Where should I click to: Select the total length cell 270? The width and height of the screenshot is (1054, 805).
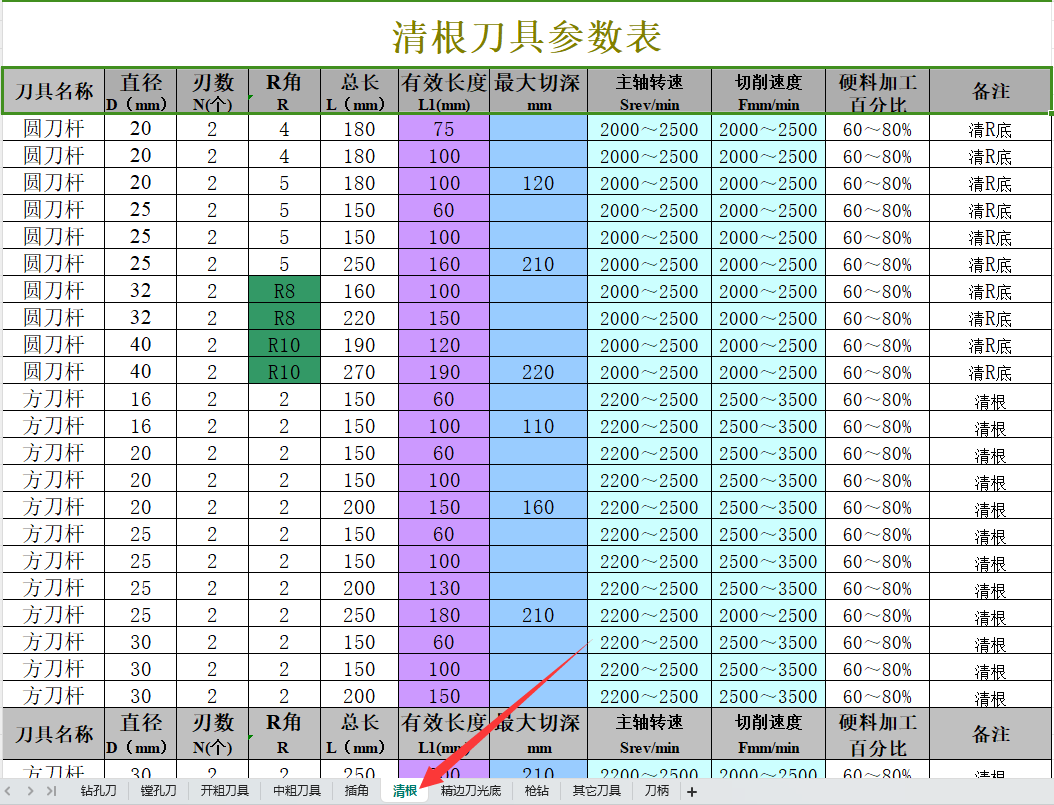[359, 371]
